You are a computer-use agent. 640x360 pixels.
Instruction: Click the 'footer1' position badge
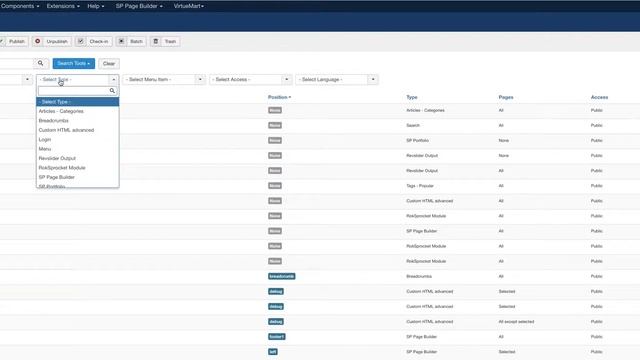pyautogui.click(x=276, y=337)
